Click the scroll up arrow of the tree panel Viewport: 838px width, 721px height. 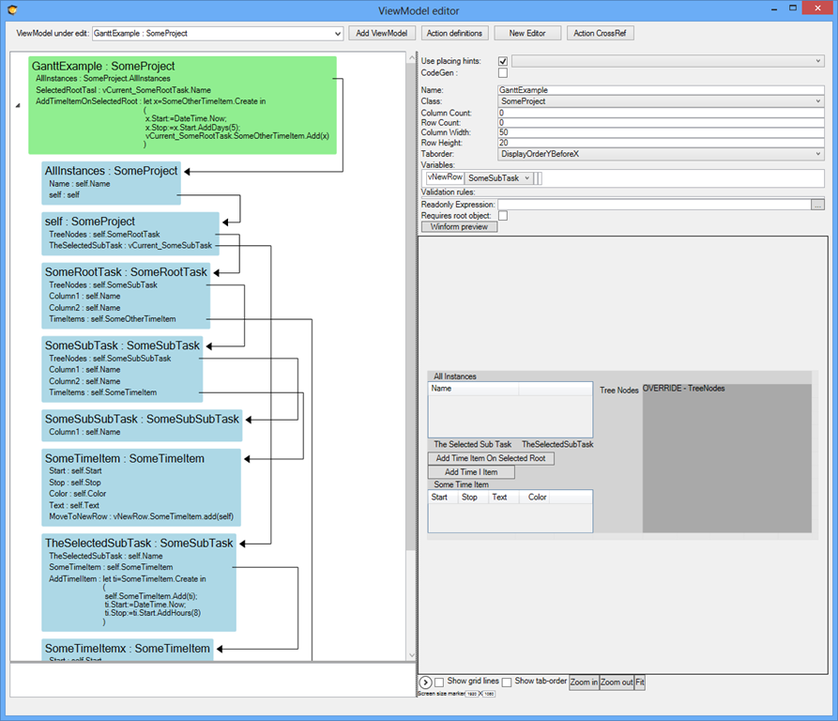(x=412, y=57)
